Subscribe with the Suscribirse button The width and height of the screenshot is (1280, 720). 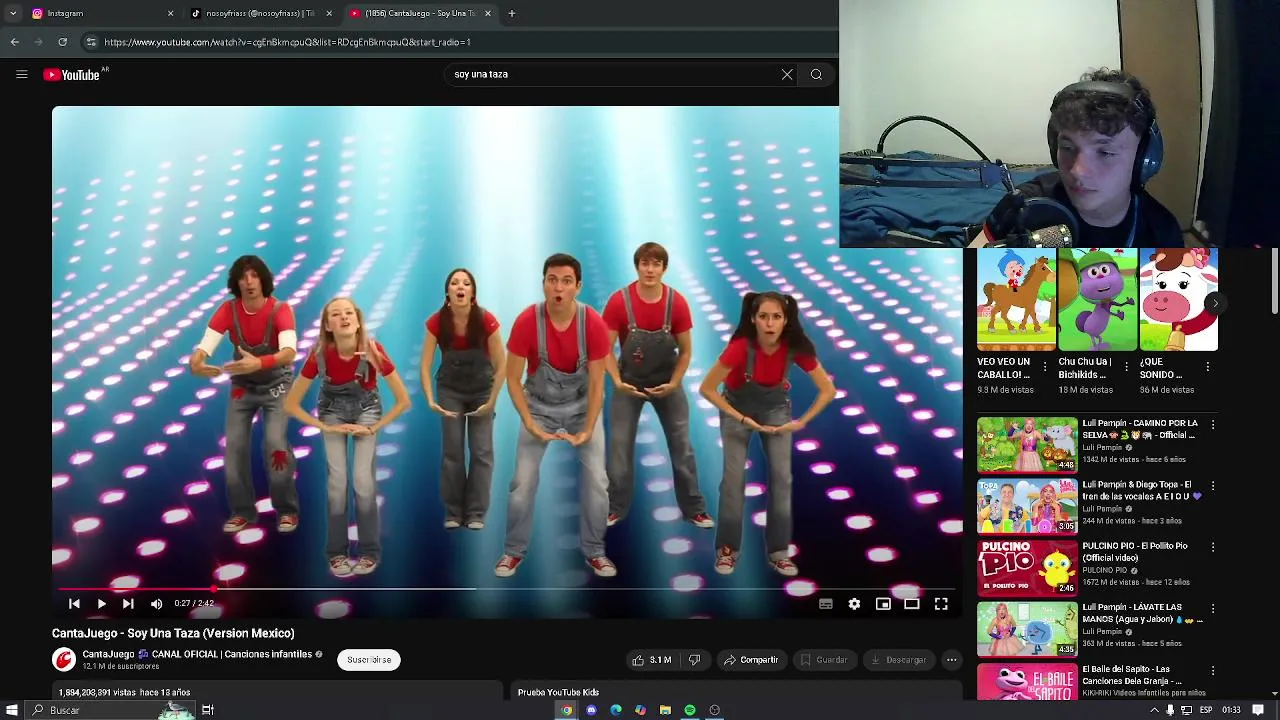tap(369, 660)
